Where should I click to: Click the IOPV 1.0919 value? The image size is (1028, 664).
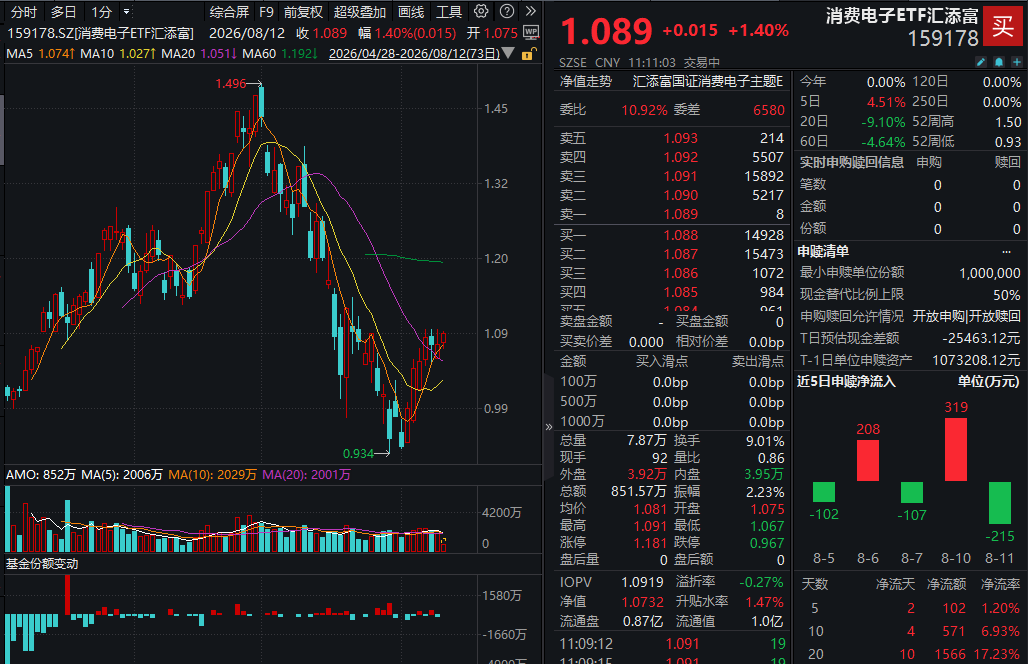[642, 582]
